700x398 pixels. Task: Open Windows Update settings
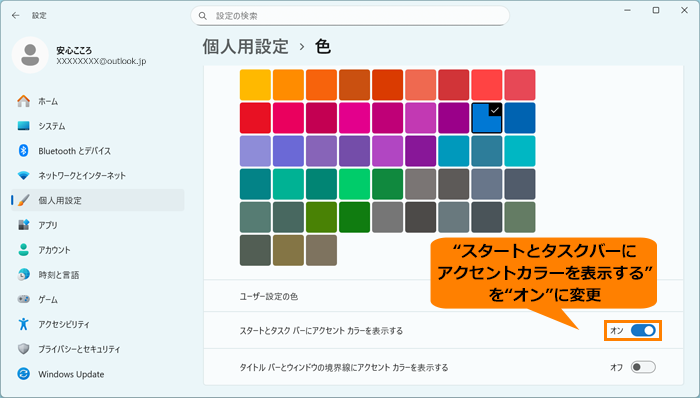tap(98, 374)
